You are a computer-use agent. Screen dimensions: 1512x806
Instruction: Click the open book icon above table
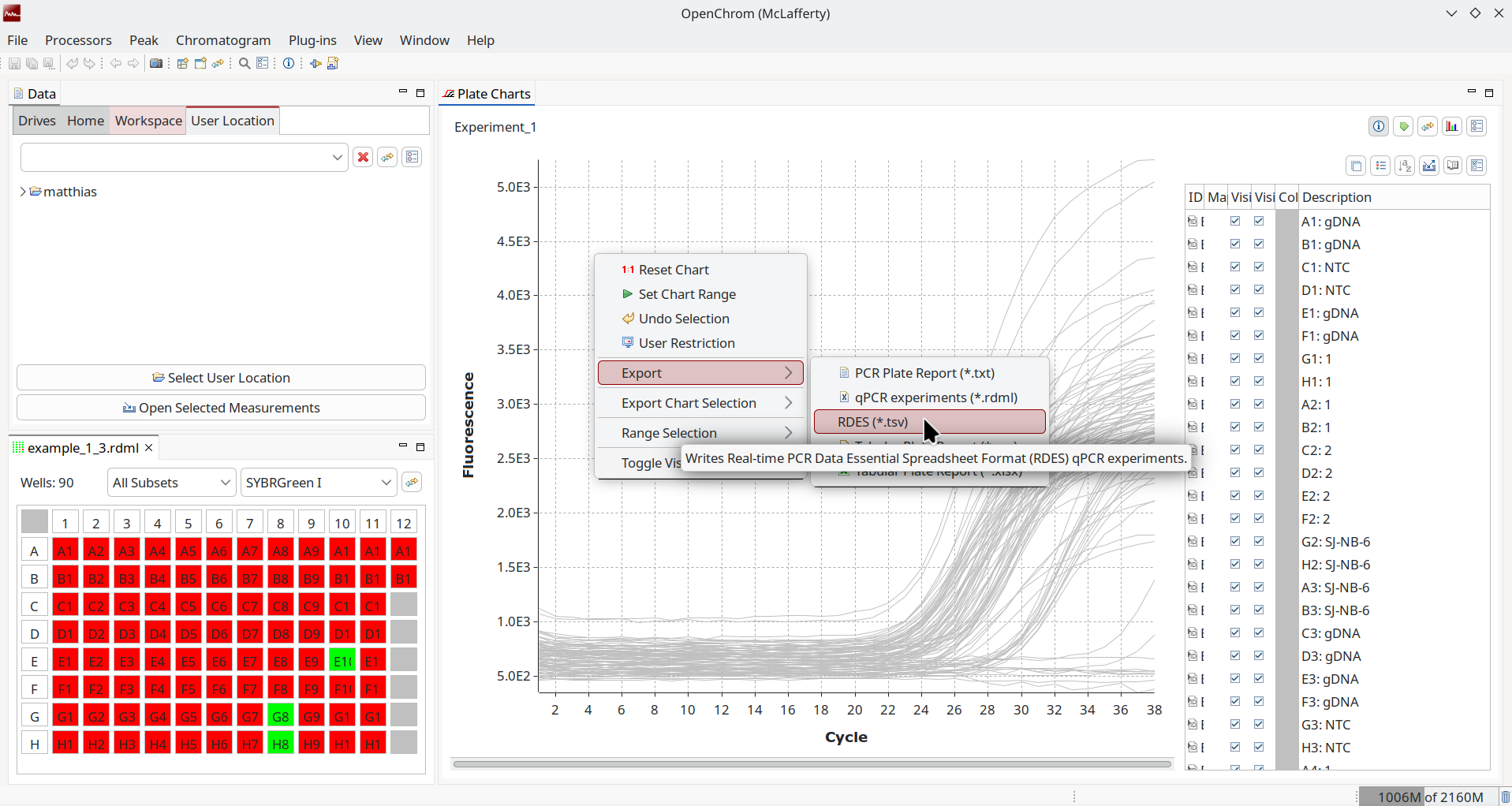pos(1453,166)
